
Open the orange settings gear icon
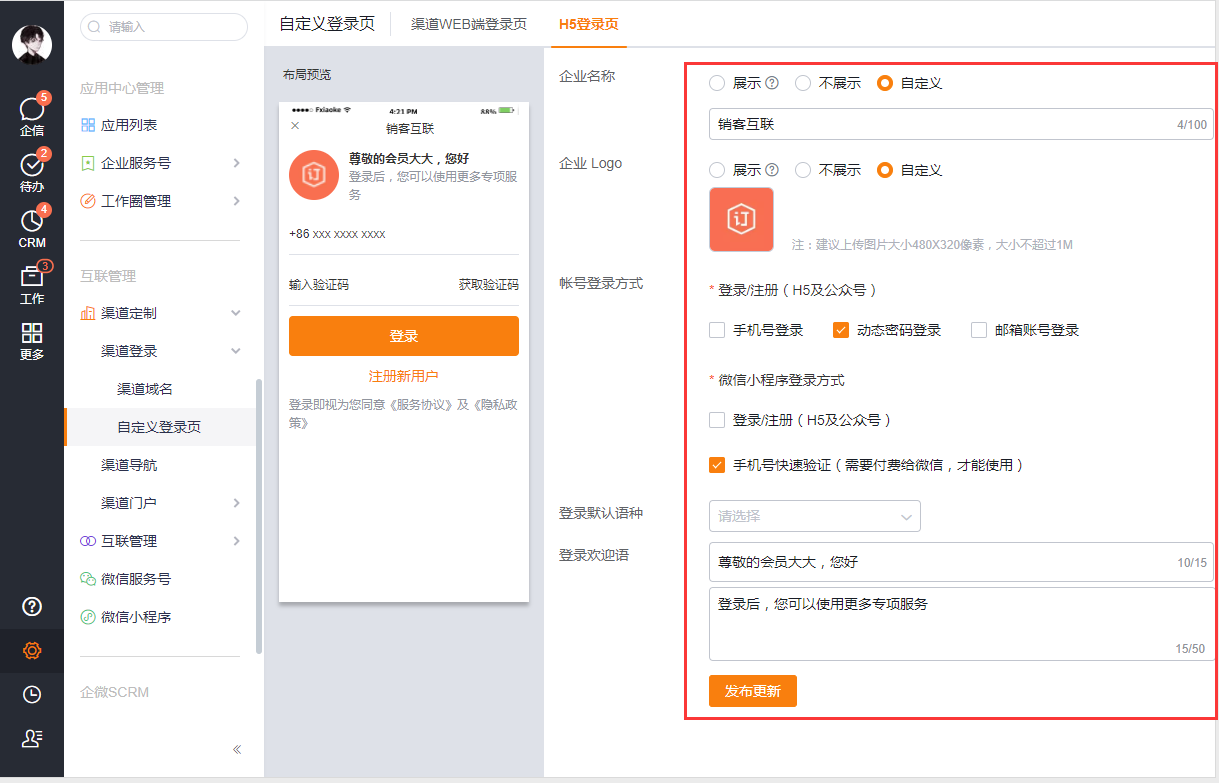pos(32,651)
